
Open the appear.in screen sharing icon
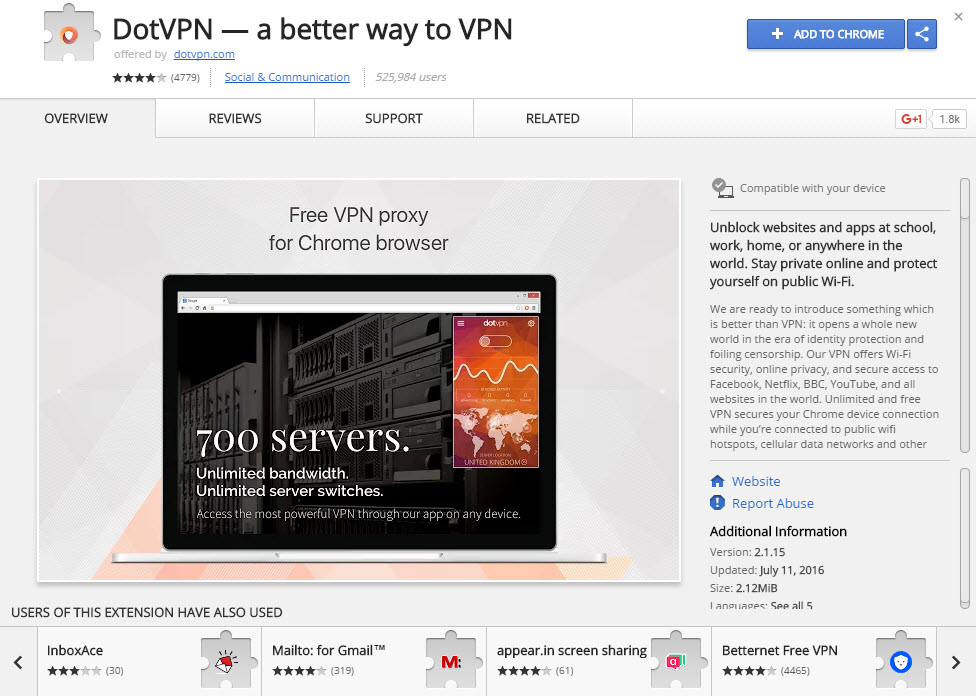click(676, 661)
